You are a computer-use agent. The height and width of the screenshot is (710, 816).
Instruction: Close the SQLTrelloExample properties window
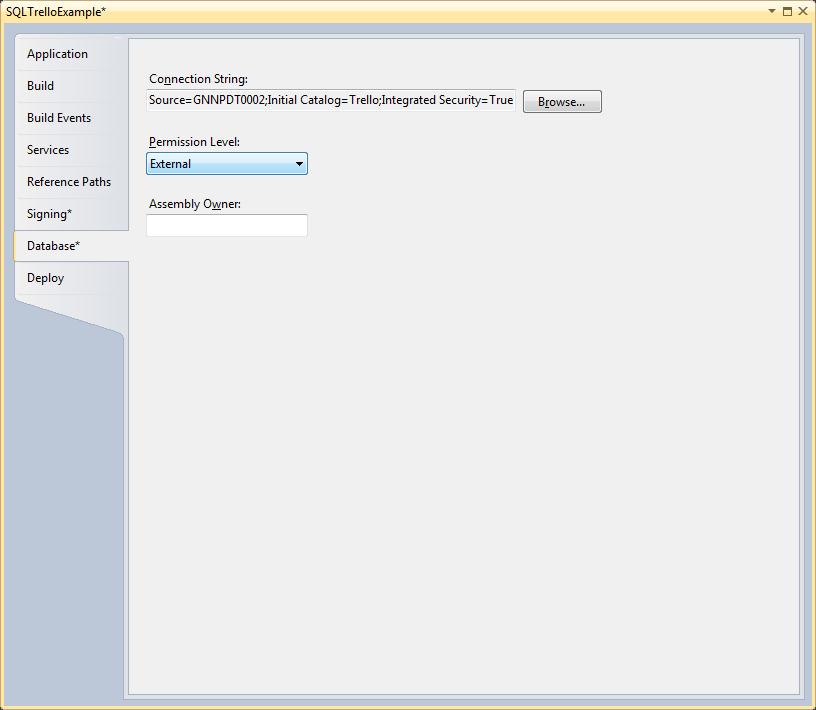tap(803, 11)
